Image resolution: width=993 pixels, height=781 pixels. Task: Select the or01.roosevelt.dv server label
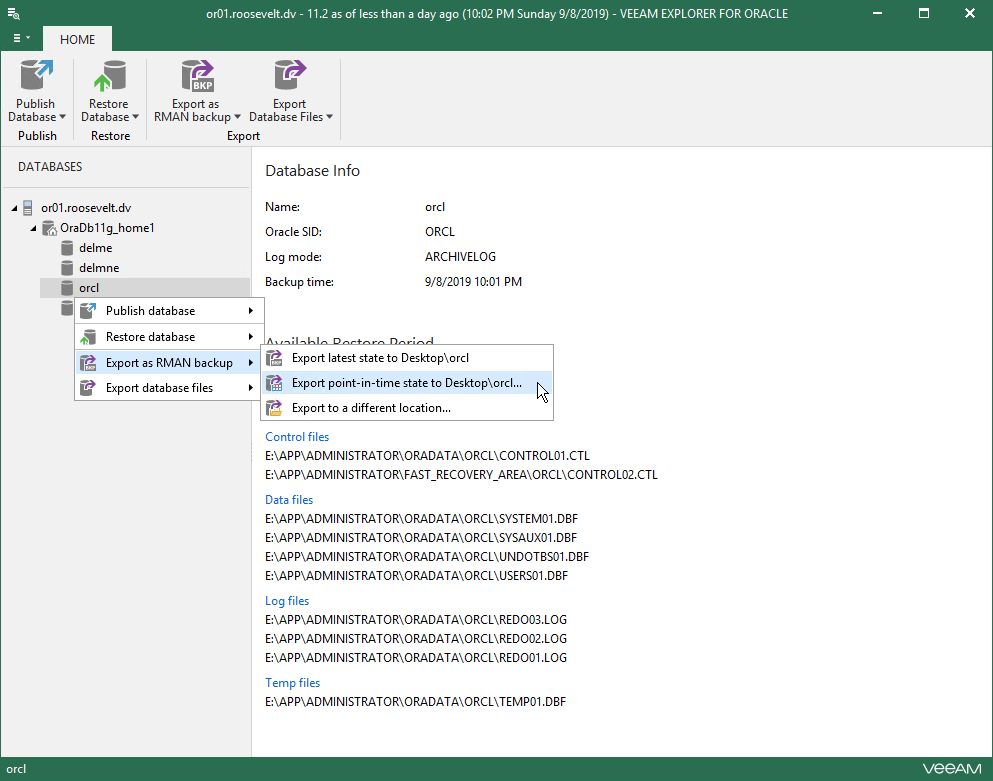(x=86, y=208)
